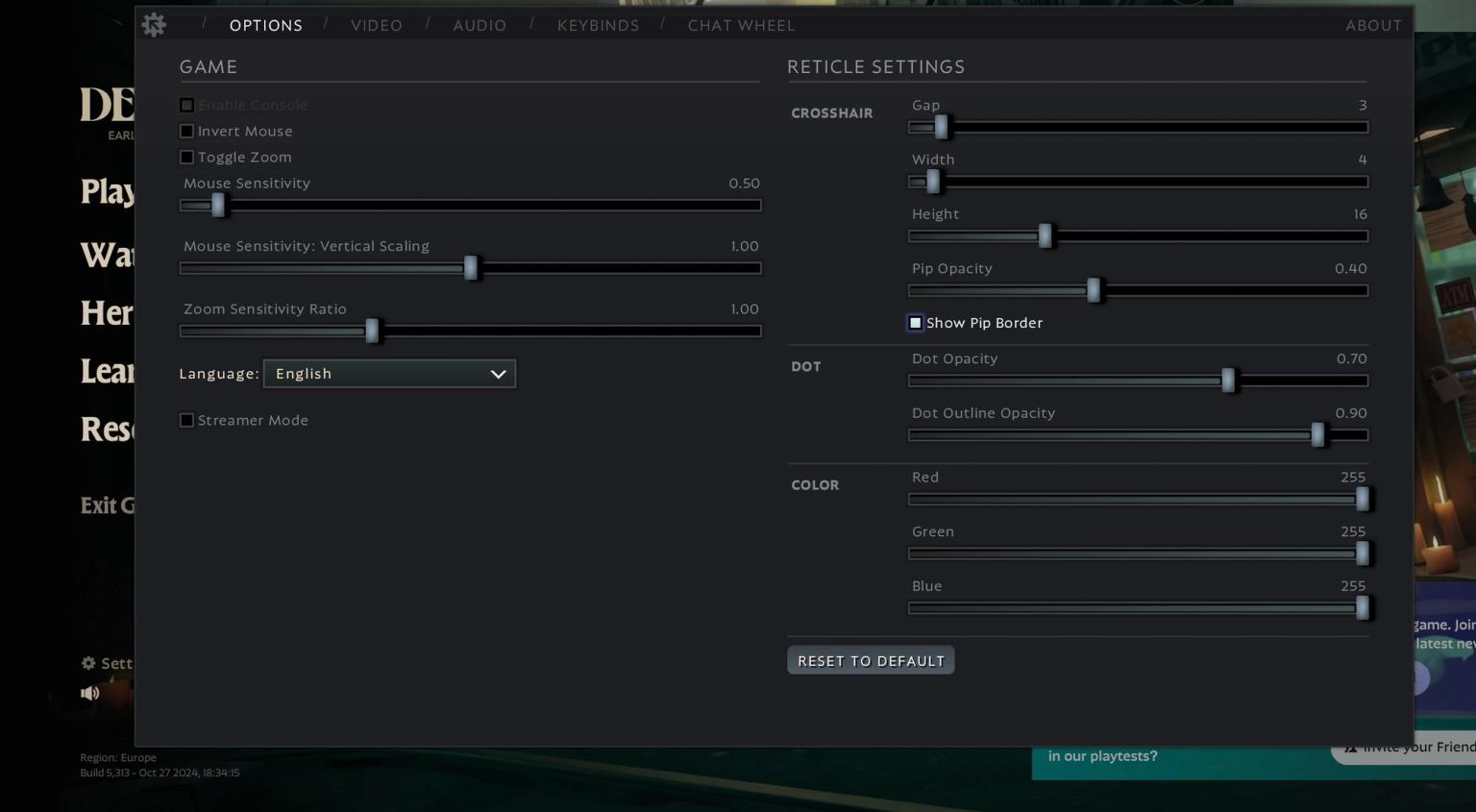Open the CHAT WHEEL tab
The image size is (1476, 812).
pos(741,25)
